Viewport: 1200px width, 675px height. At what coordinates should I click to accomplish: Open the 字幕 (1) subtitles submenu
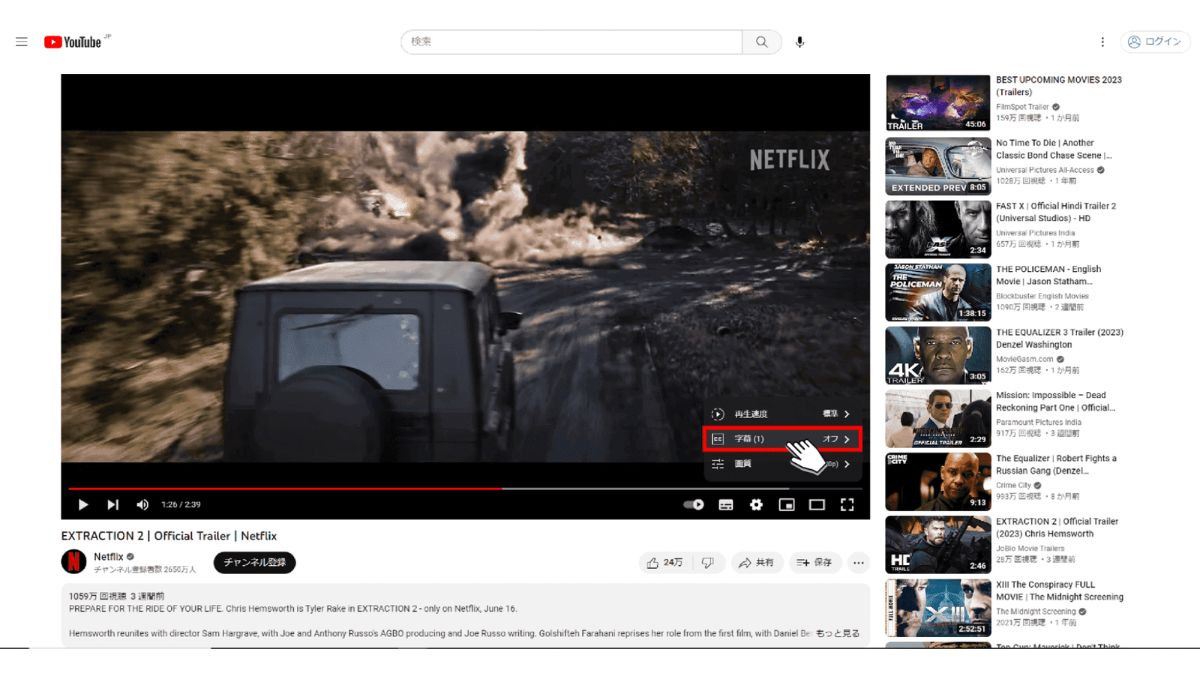click(x=780, y=439)
